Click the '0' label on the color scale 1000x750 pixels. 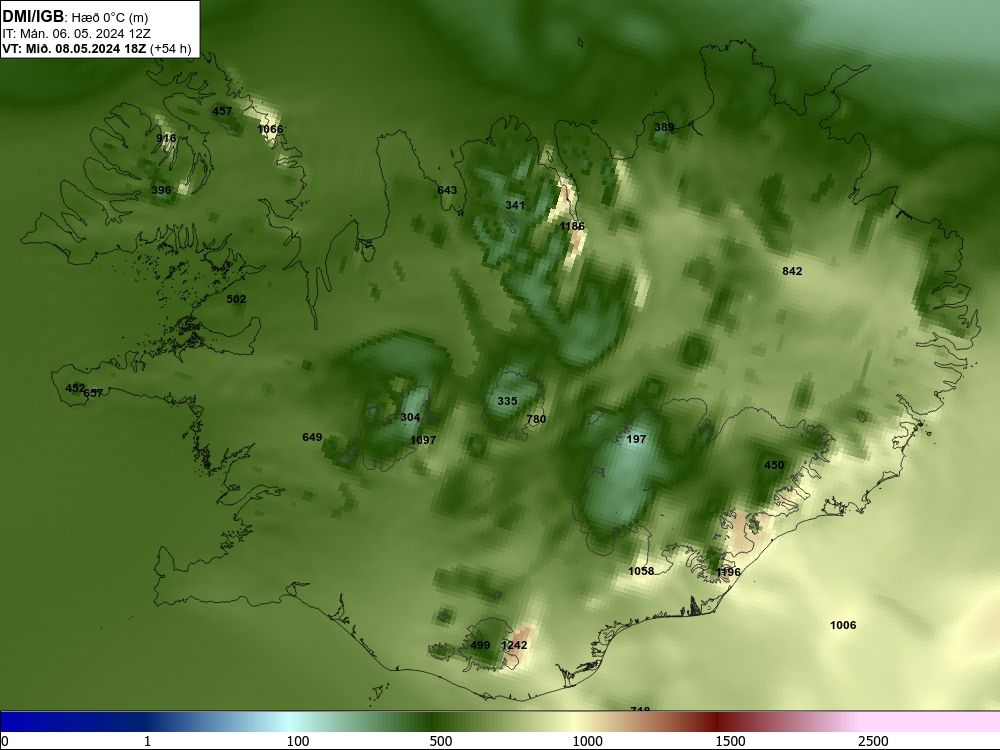[x=5, y=741]
